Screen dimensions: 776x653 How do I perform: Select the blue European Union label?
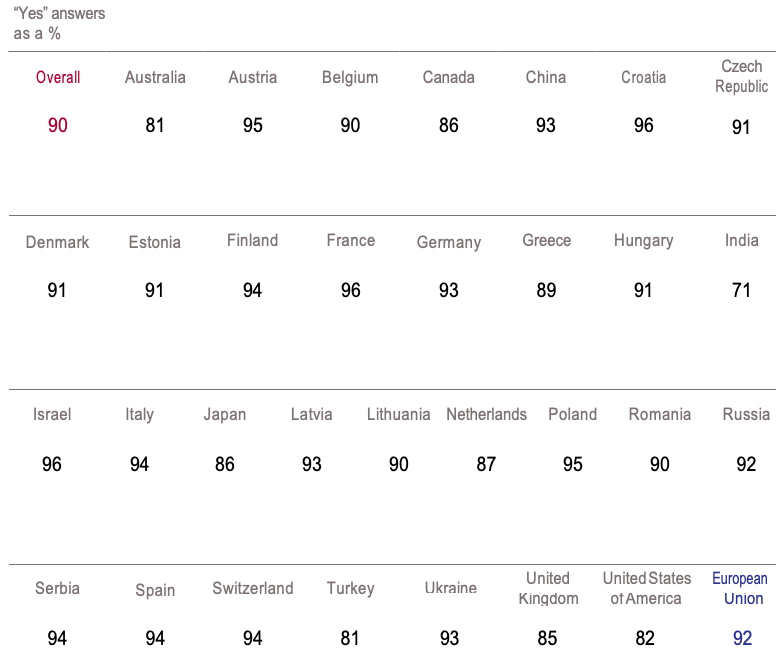[740, 588]
